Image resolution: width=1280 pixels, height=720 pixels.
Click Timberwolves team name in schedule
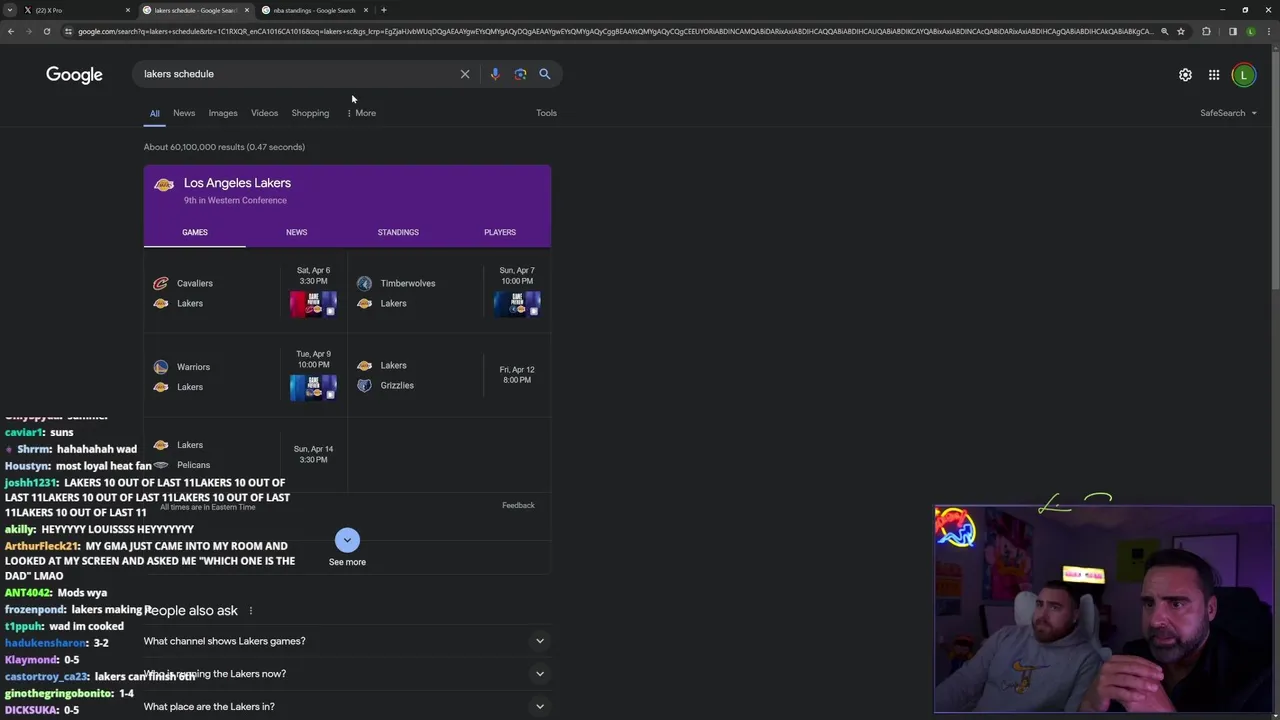pyautogui.click(x=408, y=283)
